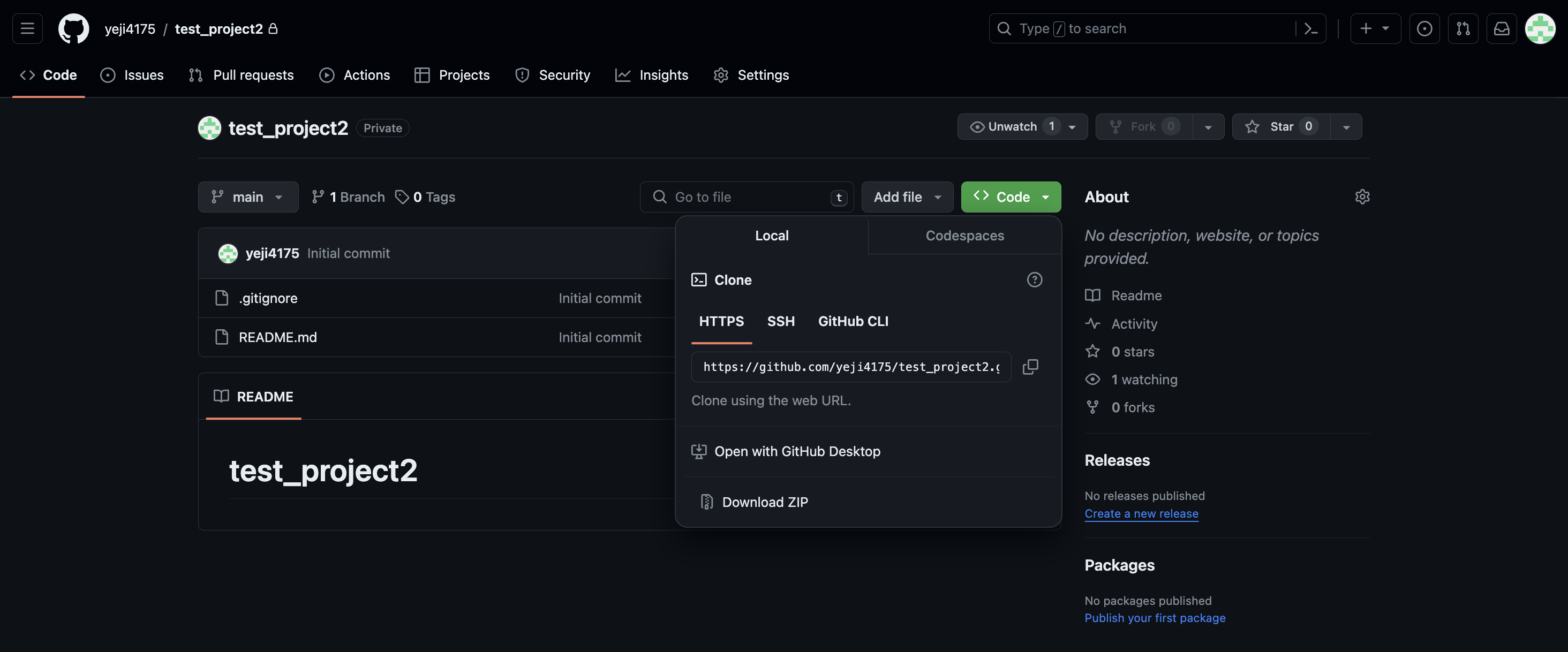
Task: Click the About section gear icon
Action: coord(1362,196)
